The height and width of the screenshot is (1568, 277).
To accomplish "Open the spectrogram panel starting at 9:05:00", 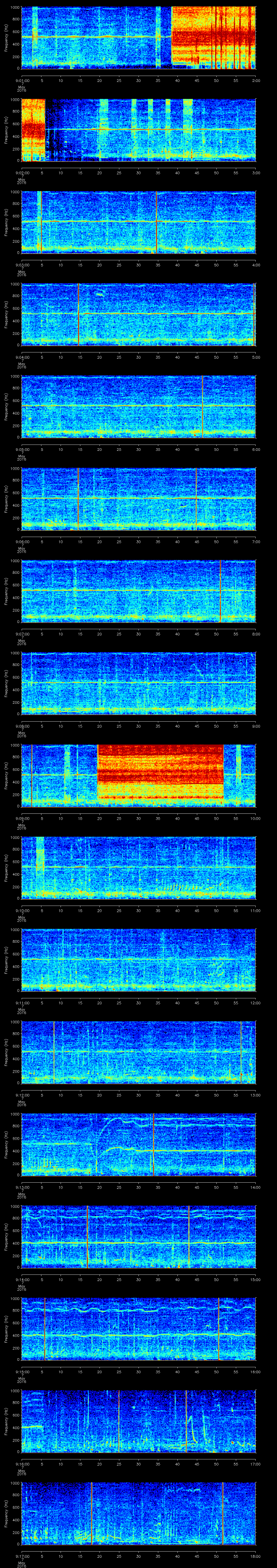I will (138, 407).
